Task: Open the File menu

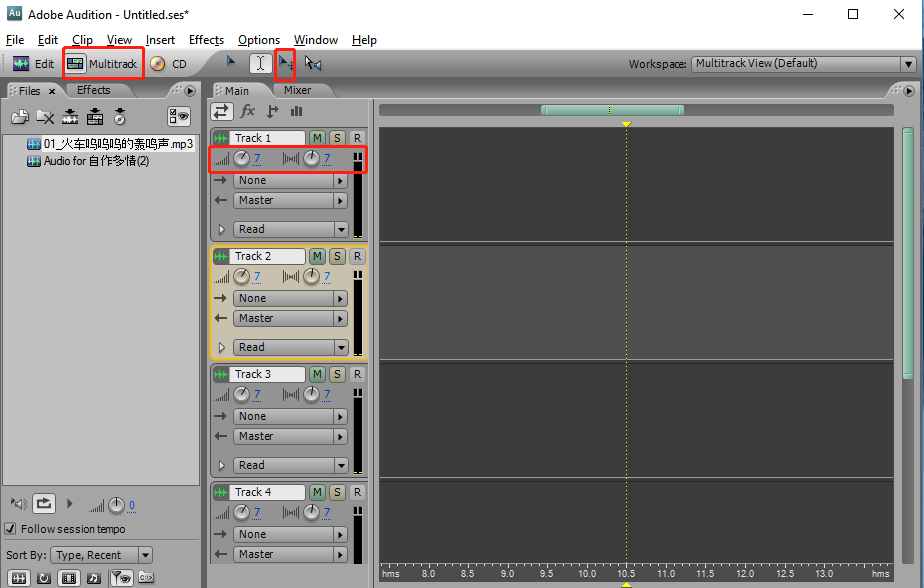Action: [15, 39]
